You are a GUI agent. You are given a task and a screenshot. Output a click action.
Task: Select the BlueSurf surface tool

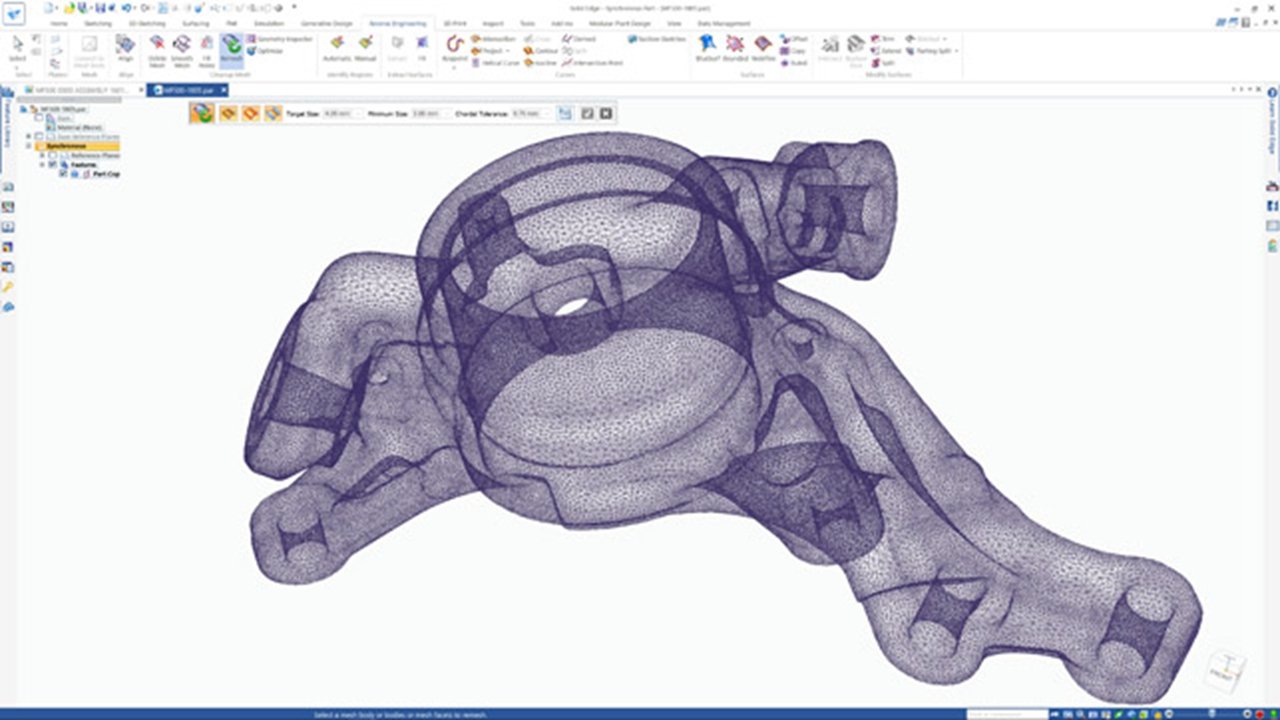[x=707, y=49]
